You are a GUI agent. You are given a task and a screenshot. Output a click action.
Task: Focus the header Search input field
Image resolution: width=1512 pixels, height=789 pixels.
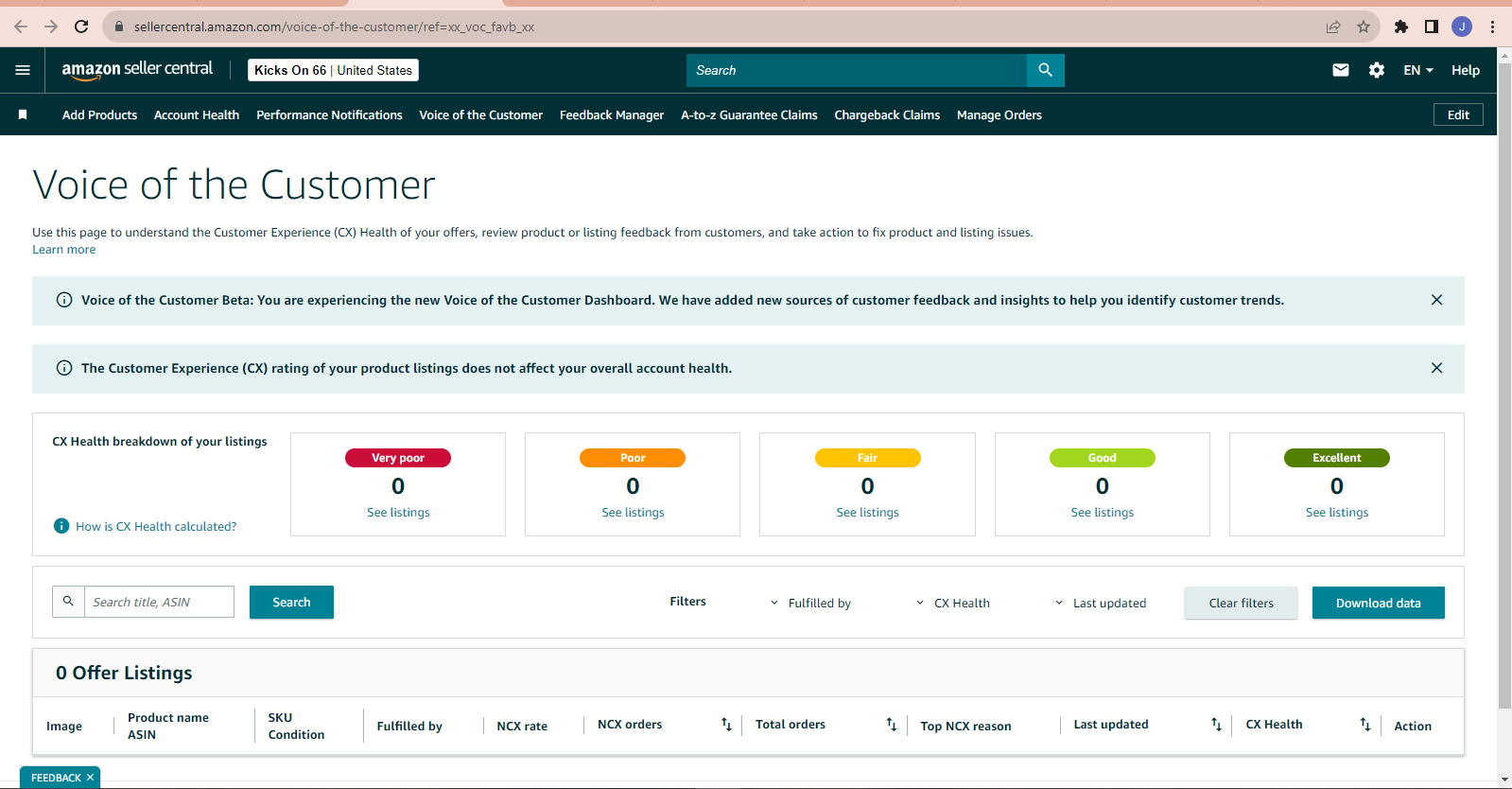(857, 70)
